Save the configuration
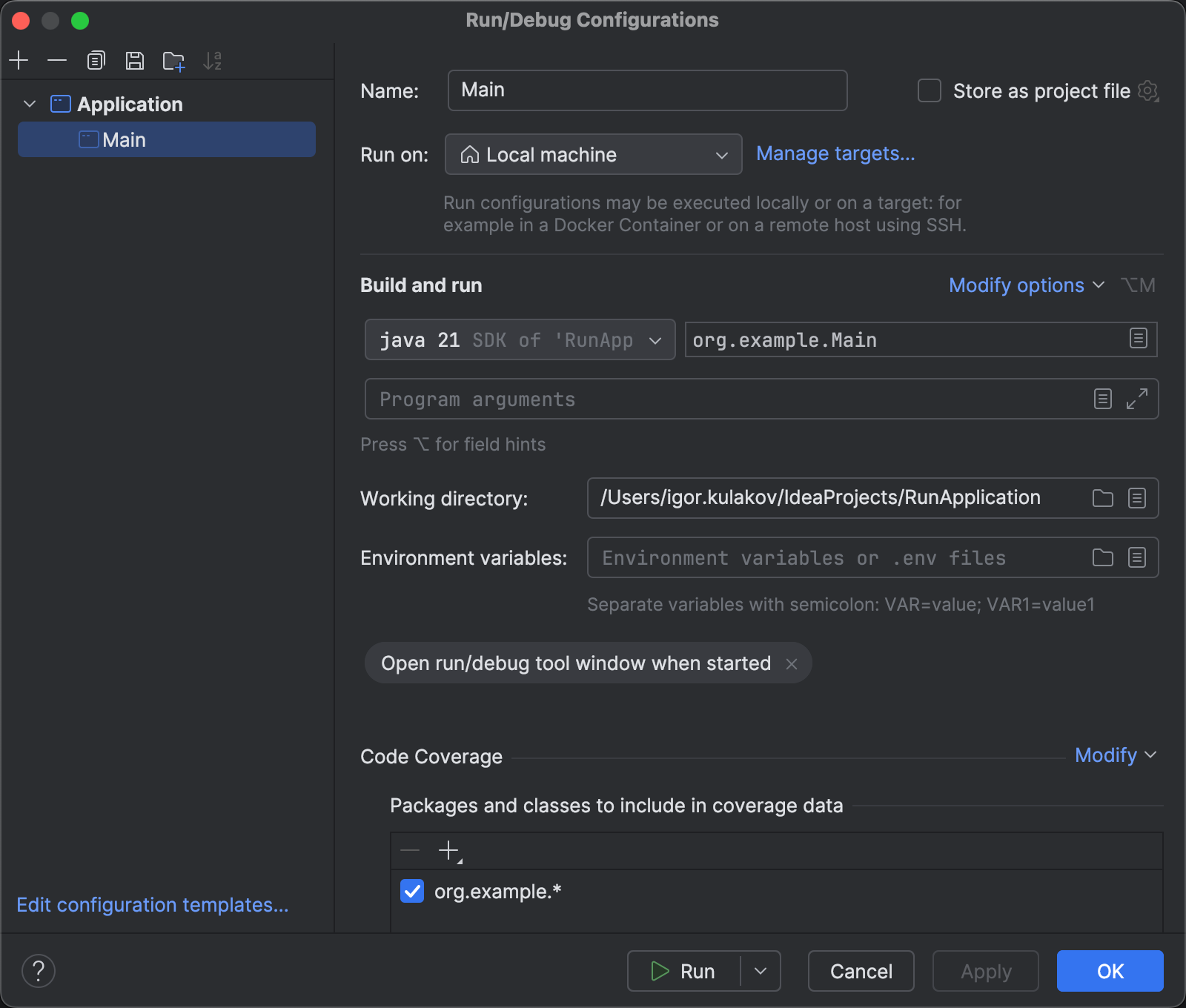Viewport: 1186px width, 1008px height. pyautogui.click(x=134, y=60)
